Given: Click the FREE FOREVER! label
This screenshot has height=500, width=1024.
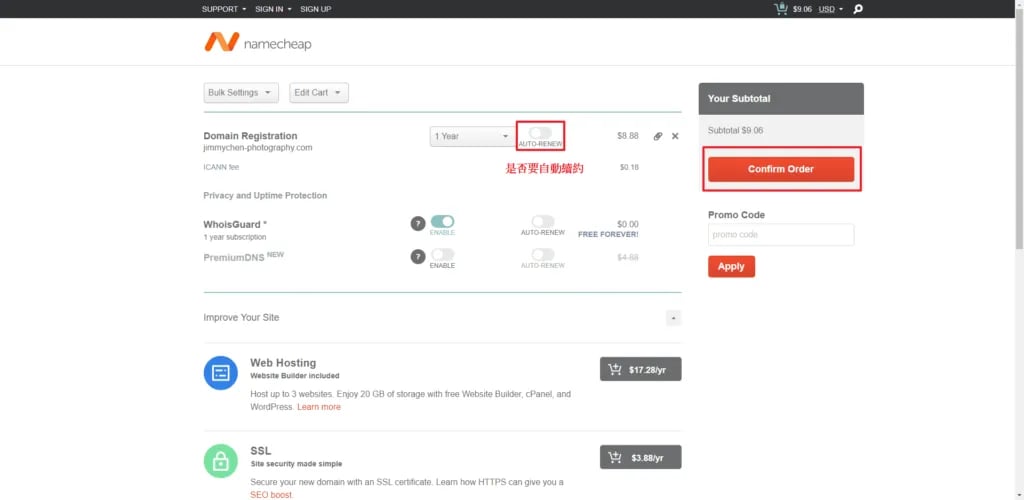Looking at the screenshot, I should click(x=608, y=234).
